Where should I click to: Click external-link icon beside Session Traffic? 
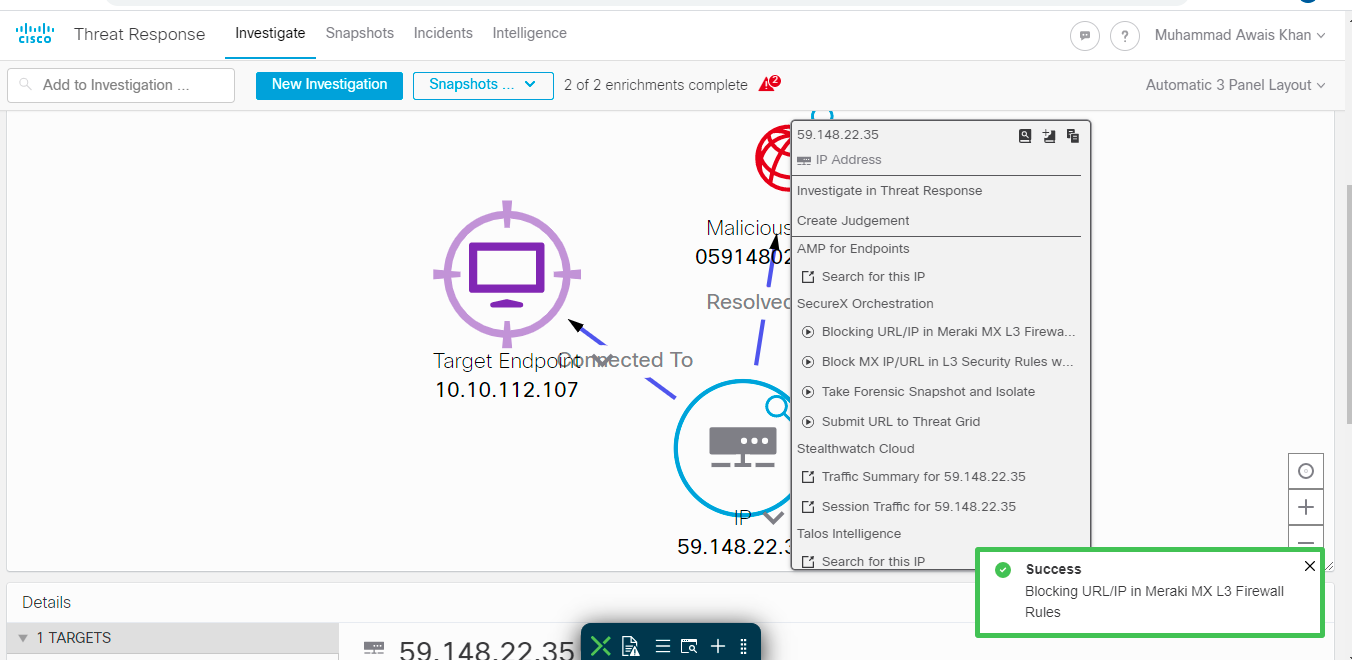click(x=808, y=507)
